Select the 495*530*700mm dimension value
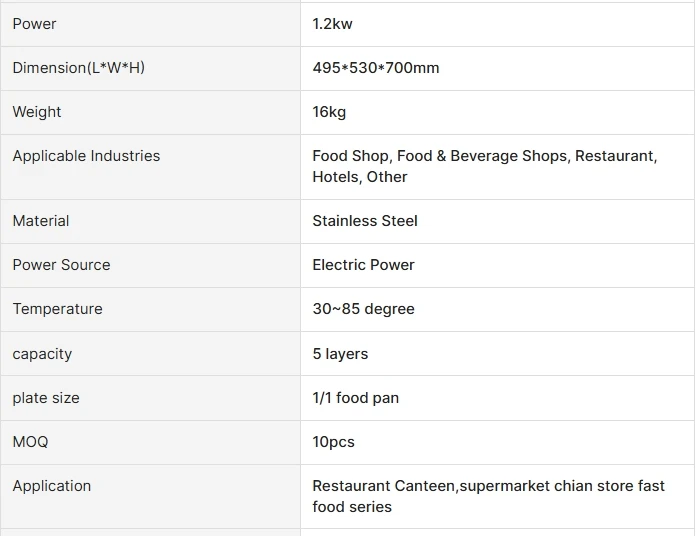The image size is (699, 536). click(375, 68)
